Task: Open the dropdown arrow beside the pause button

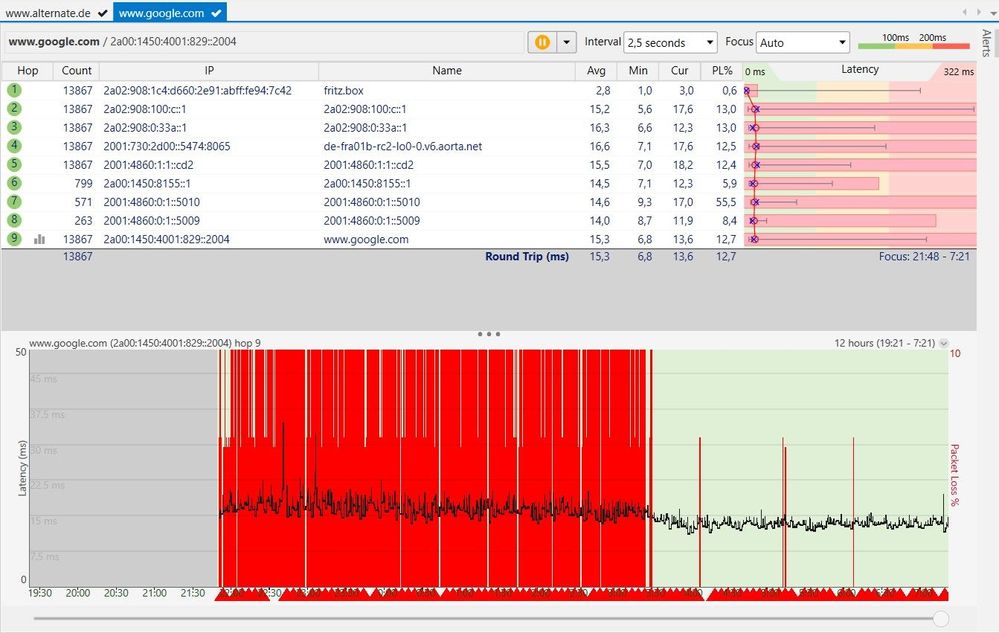Action: pyautogui.click(x=567, y=42)
